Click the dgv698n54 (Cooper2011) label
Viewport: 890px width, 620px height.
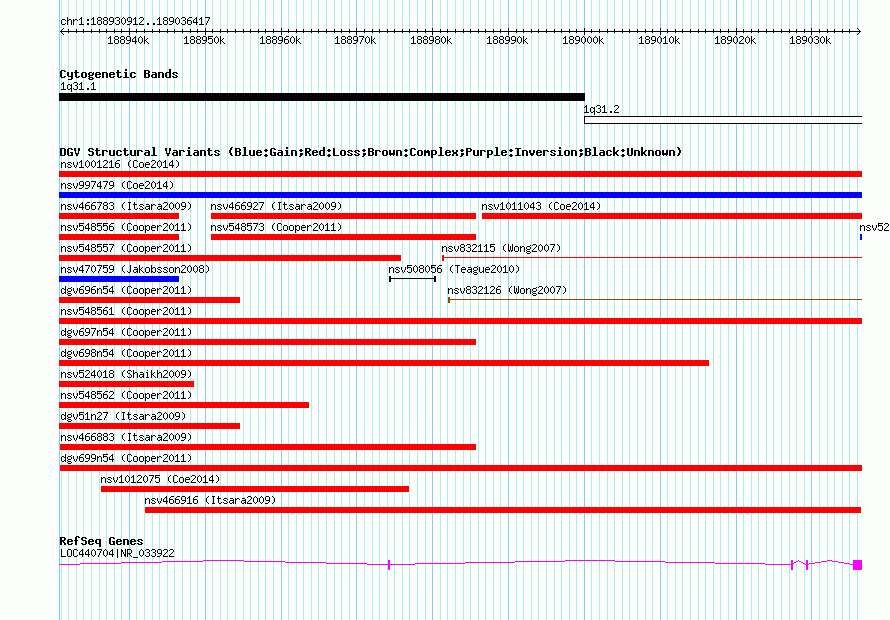126,353
